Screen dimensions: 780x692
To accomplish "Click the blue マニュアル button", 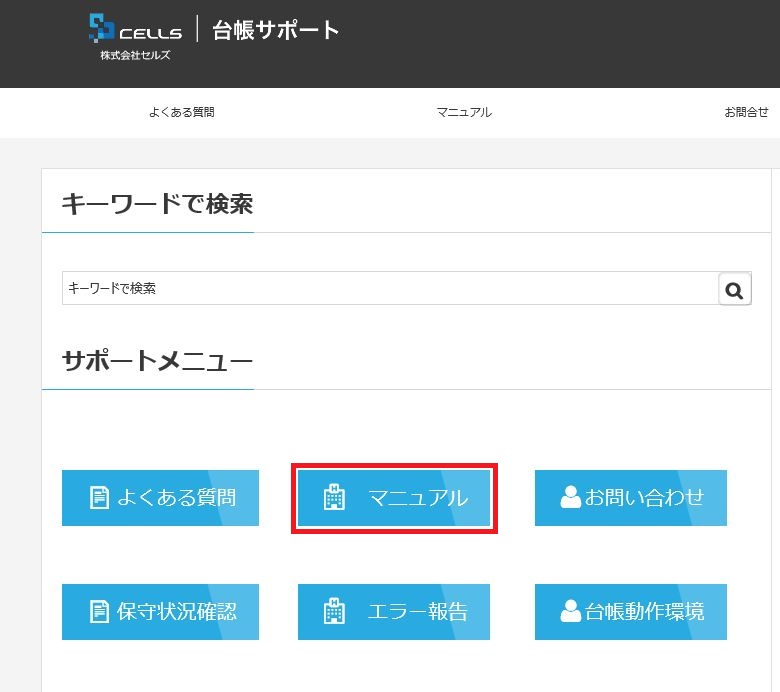I will click(x=394, y=497).
